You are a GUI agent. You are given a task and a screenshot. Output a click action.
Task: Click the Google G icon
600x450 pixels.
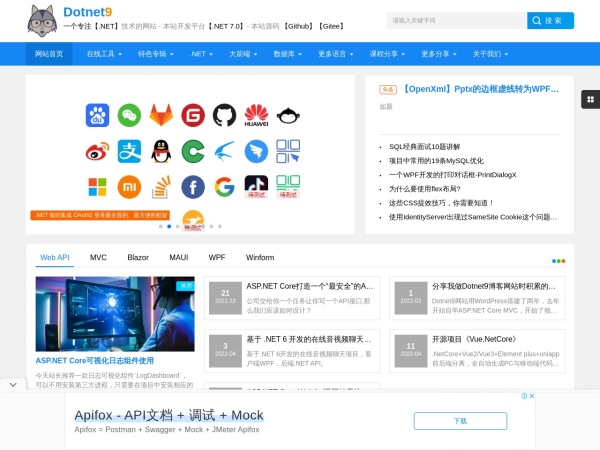pos(225,187)
